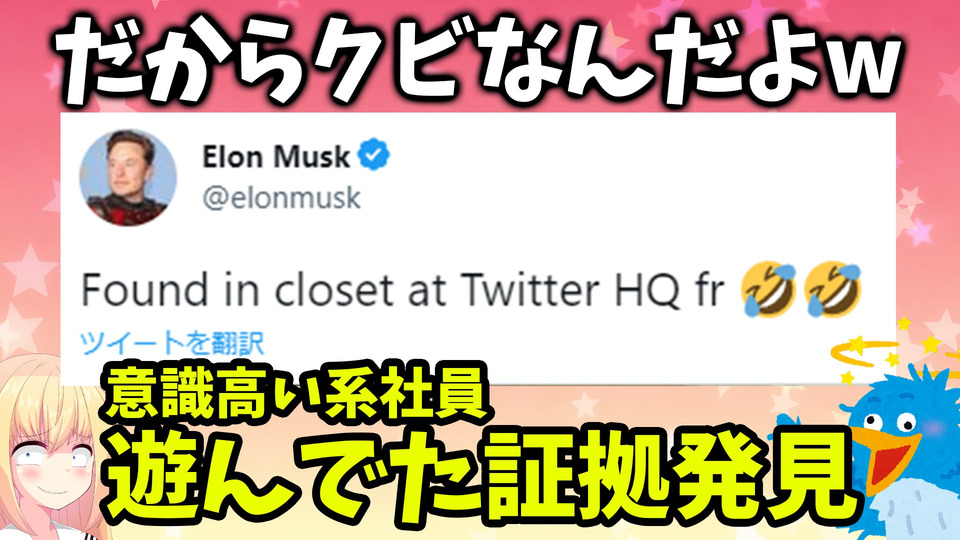960x540 pixels.
Task: Click the yellow caption 意識高い系社員
Action: pos(294,392)
